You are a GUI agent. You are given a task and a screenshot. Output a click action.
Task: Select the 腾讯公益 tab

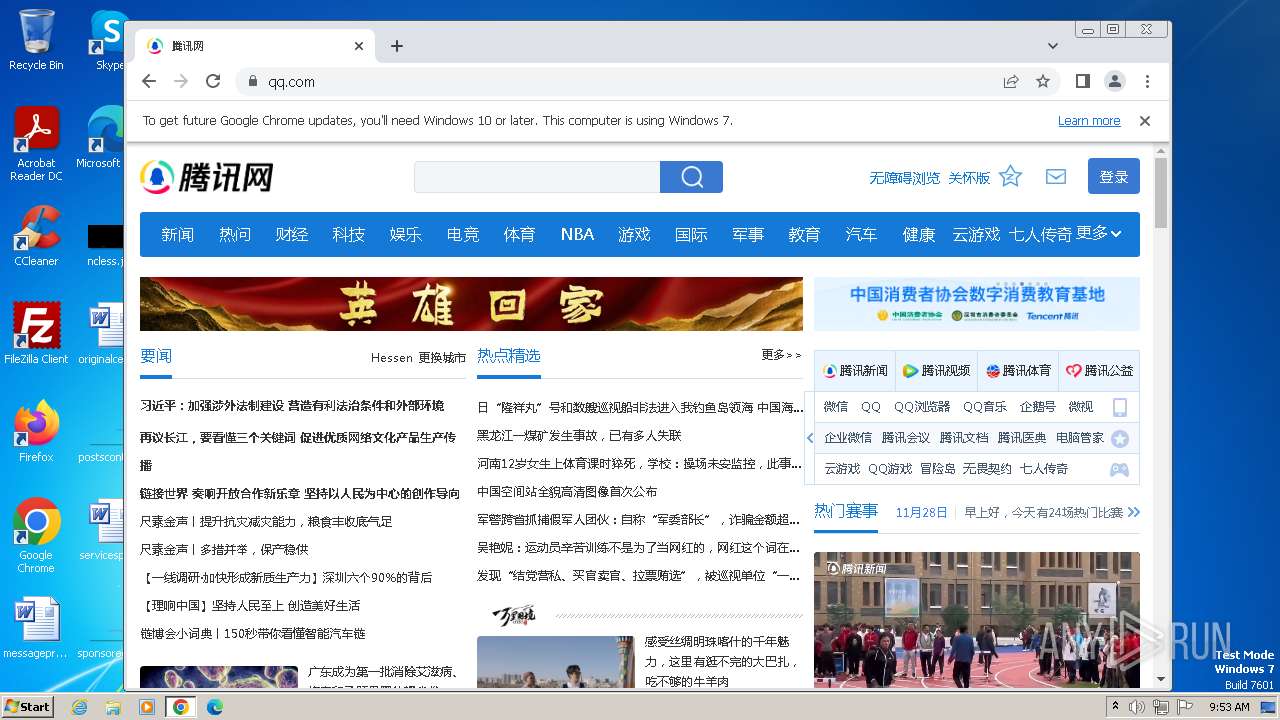pos(1099,370)
